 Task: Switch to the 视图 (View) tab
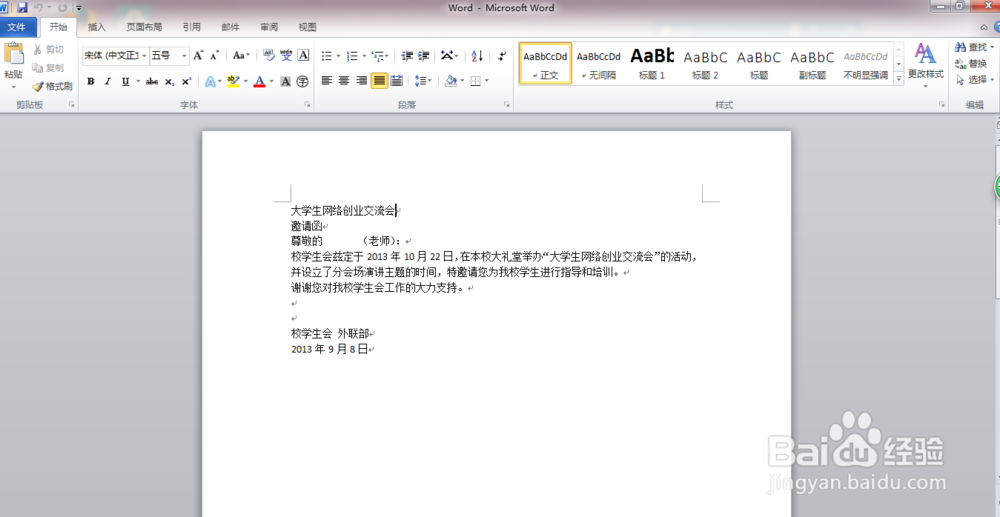click(307, 27)
